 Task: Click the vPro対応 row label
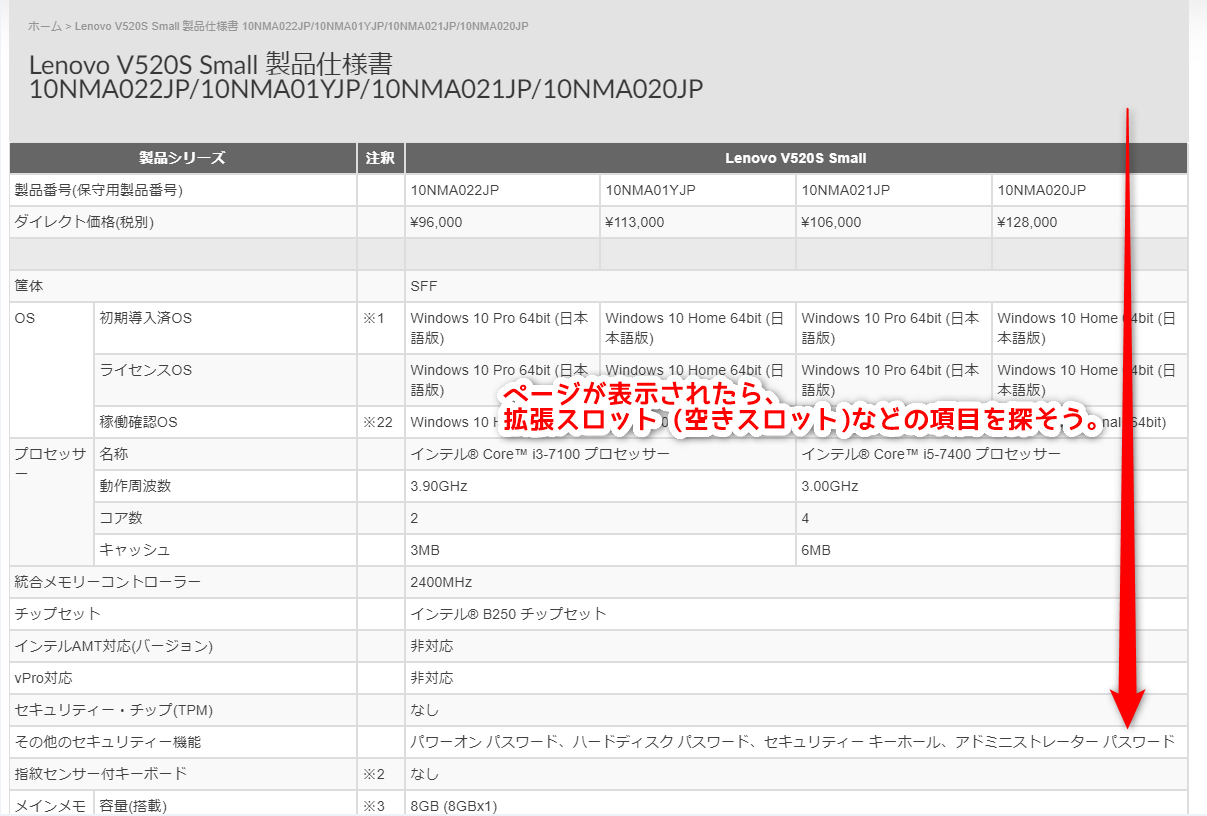[43, 678]
